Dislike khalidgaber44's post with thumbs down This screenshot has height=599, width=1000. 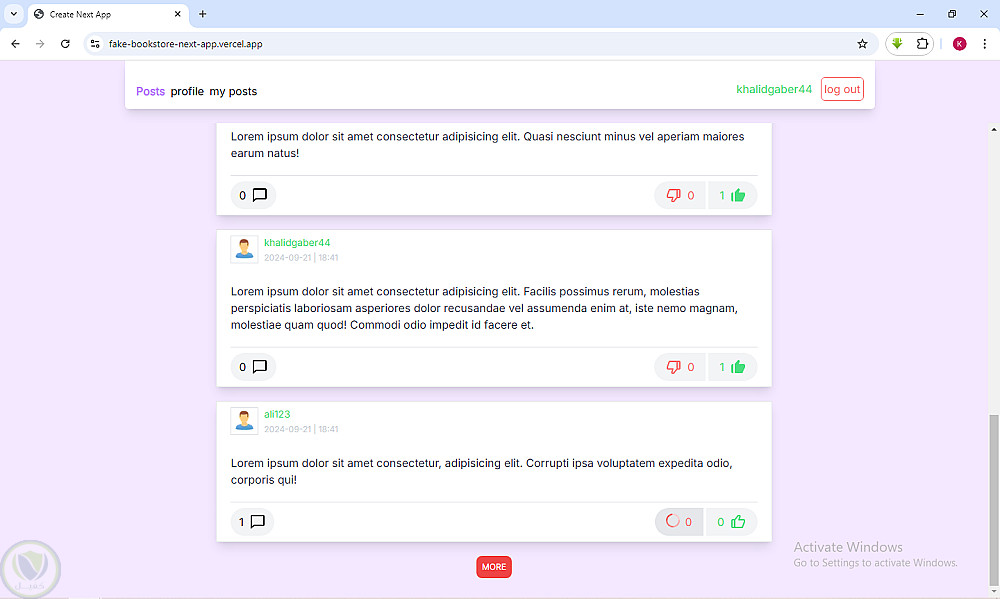pos(680,367)
